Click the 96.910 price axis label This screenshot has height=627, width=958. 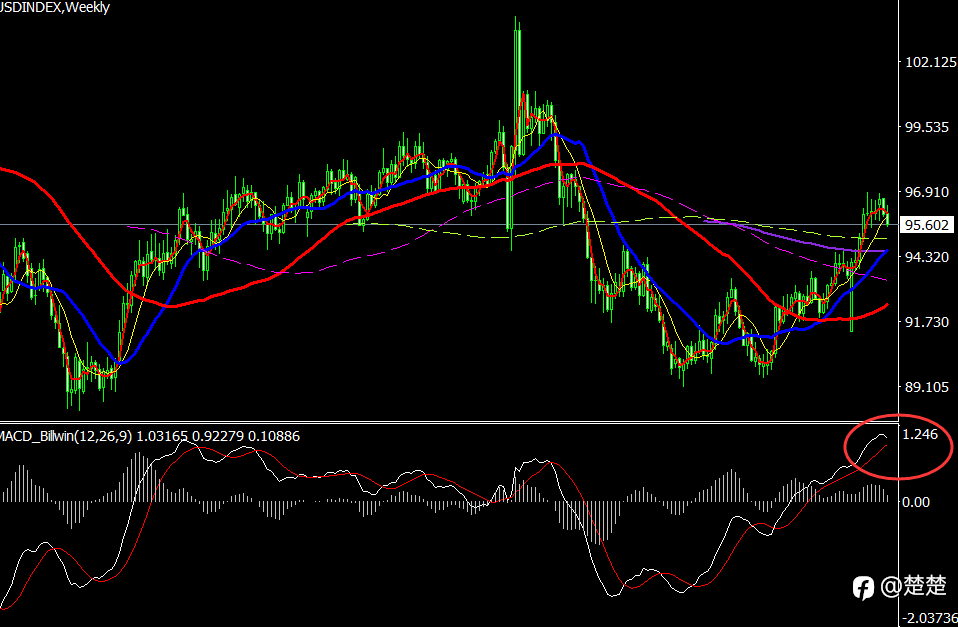927,192
